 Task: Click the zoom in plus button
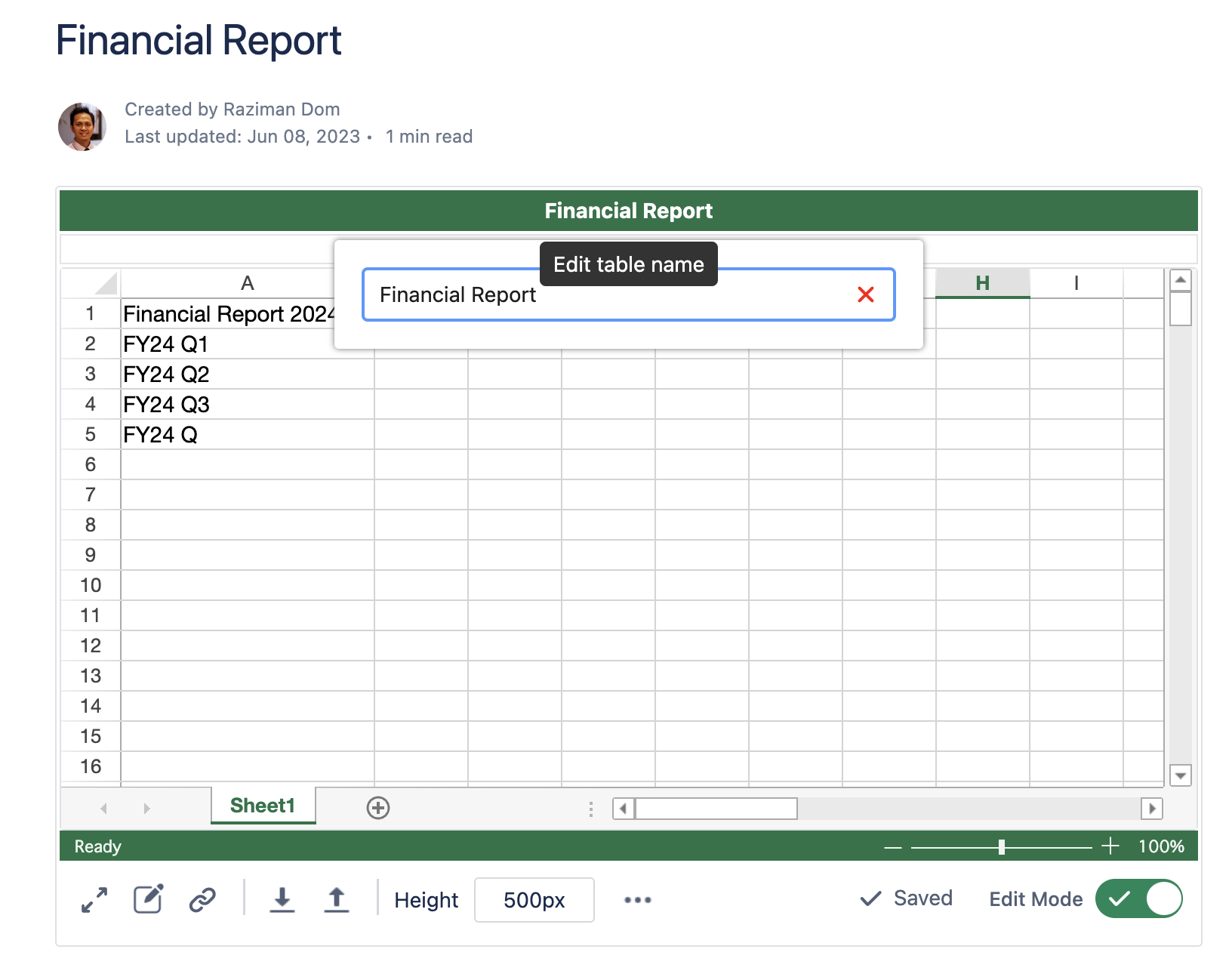pyautogui.click(x=1110, y=846)
